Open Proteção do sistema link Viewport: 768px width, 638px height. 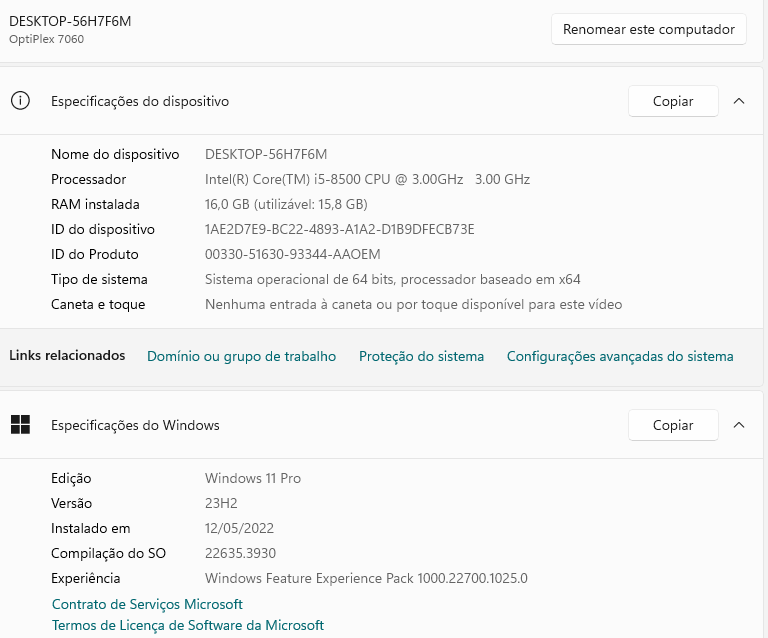pos(421,356)
